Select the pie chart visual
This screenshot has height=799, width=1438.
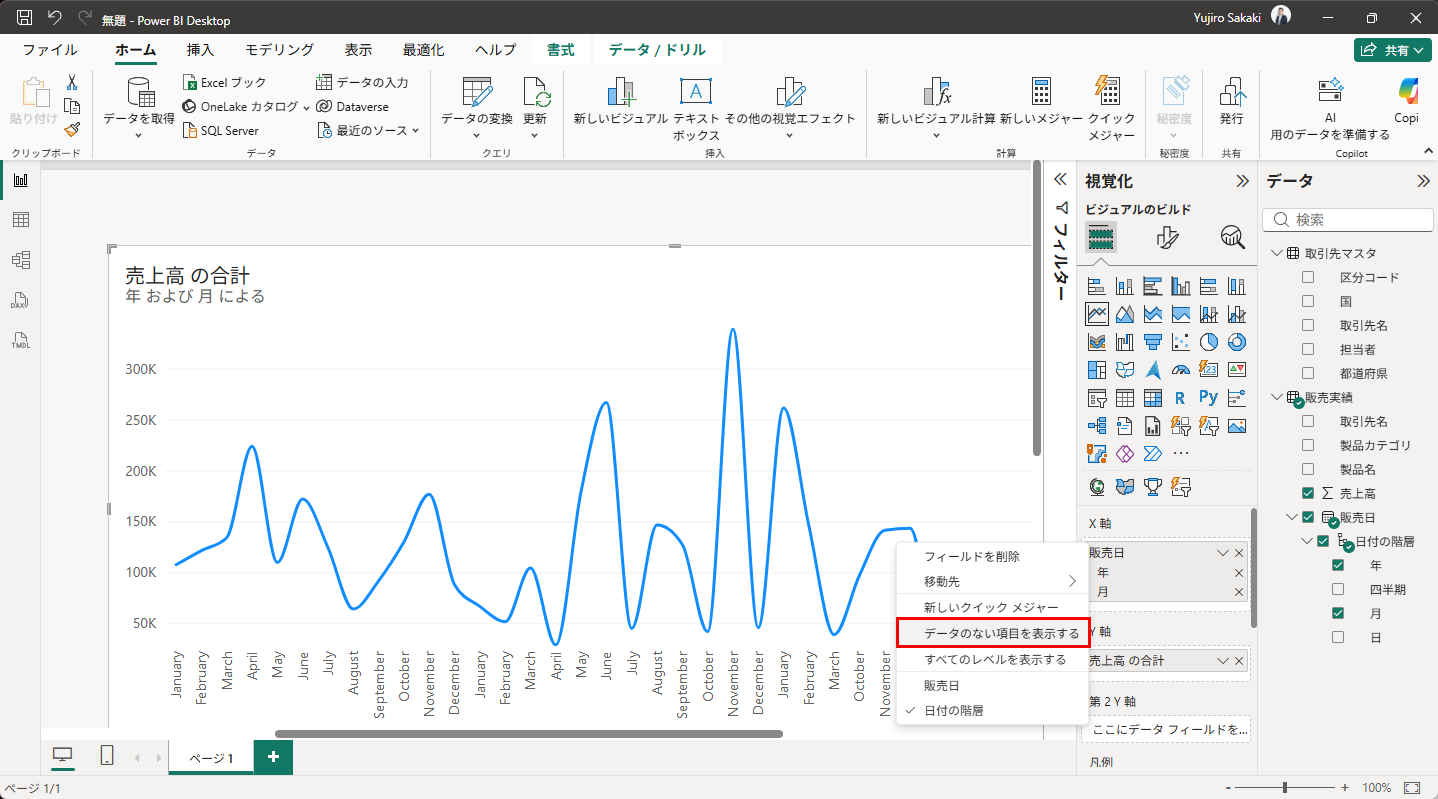tap(1208, 342)
